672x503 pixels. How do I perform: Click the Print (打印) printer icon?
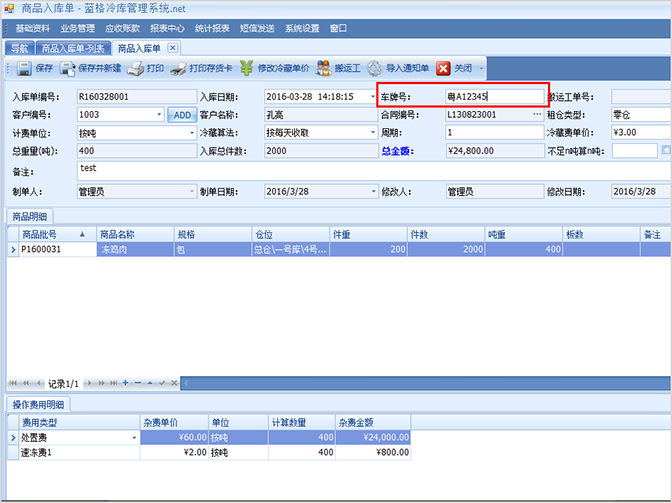135,68
